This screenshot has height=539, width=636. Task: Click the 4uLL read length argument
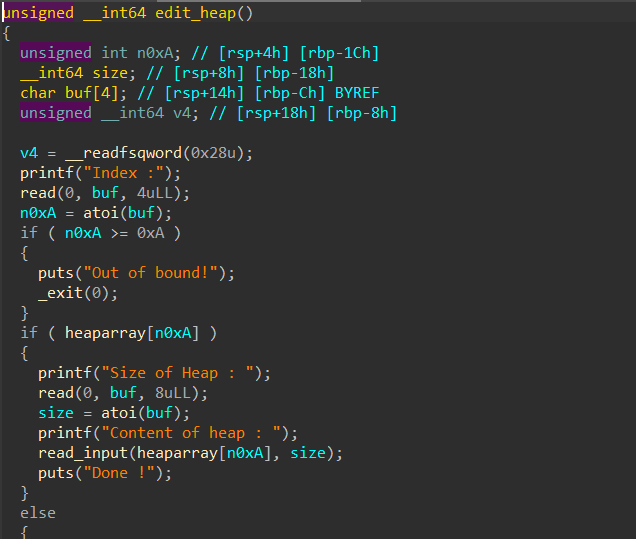155,193
